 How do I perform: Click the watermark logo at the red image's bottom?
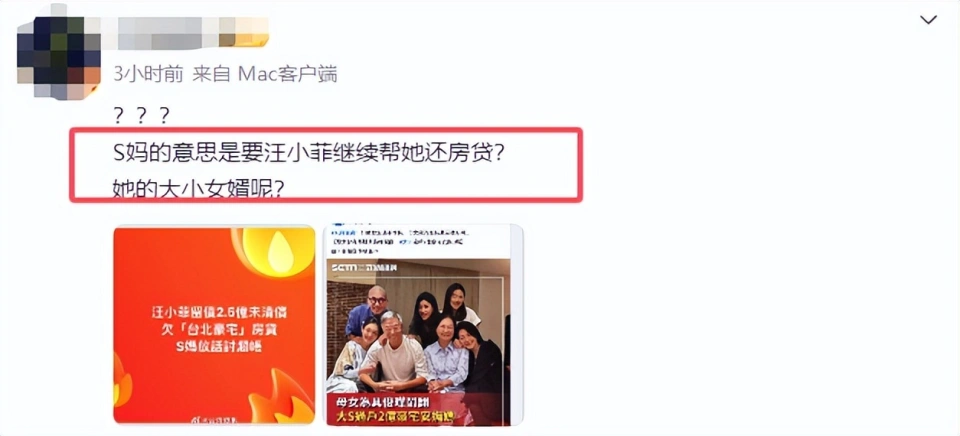214,419
